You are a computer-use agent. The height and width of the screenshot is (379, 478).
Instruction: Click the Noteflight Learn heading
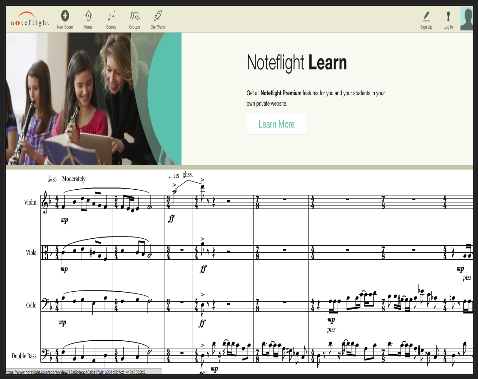point(297,62)
